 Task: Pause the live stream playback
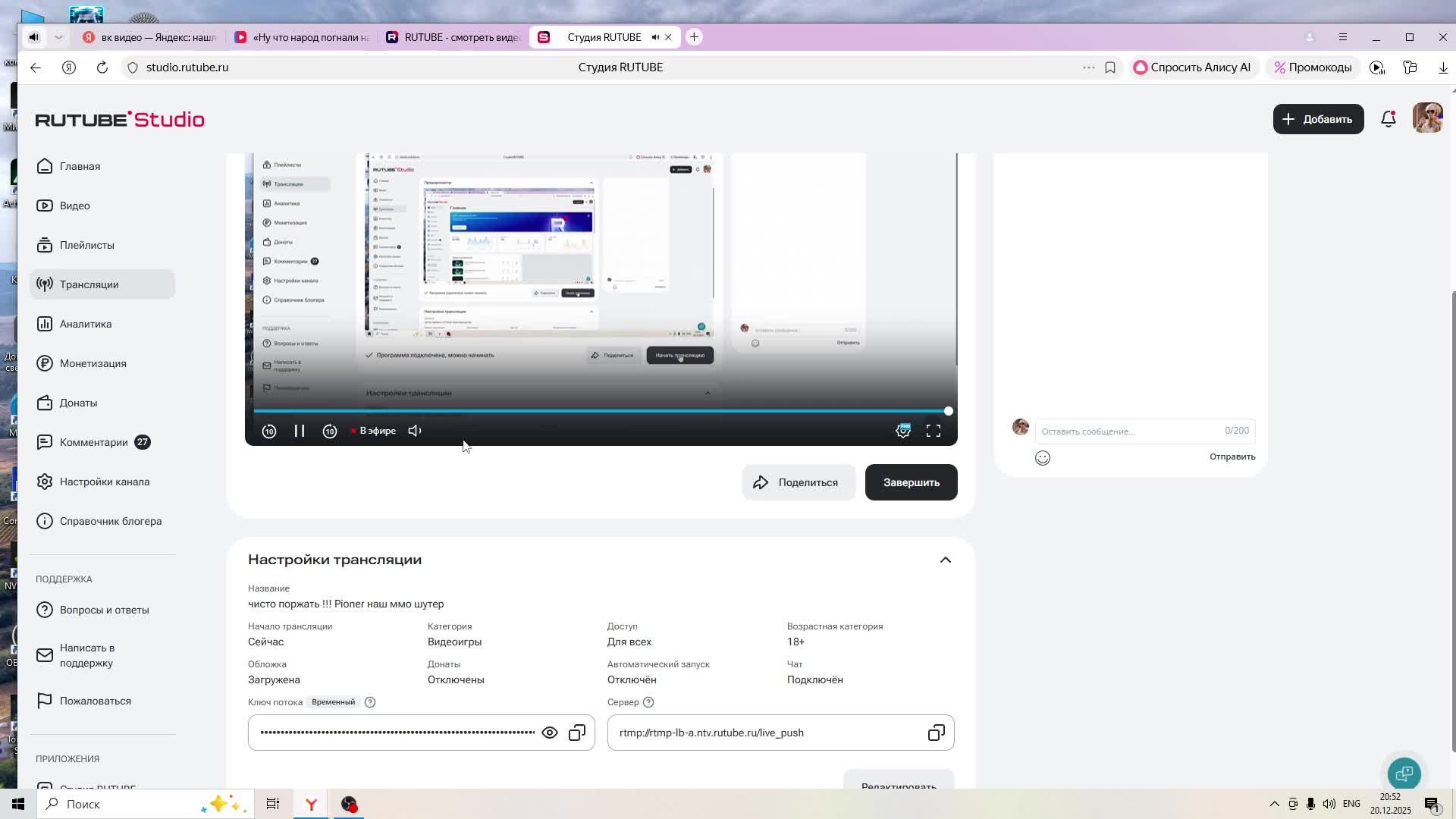pos(300,431)
